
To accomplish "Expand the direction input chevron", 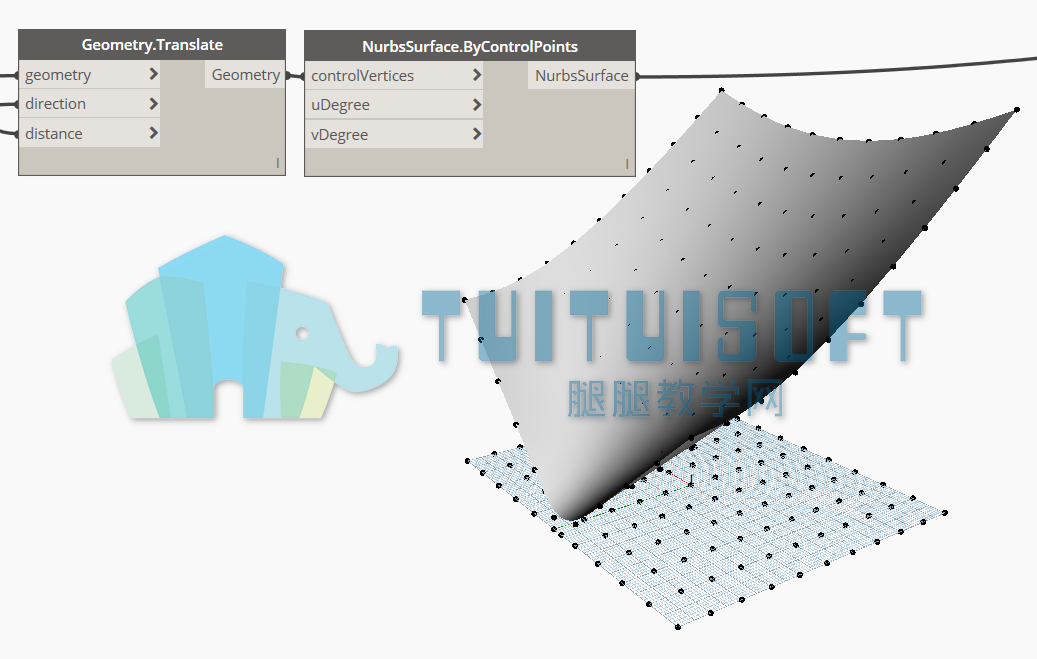I will tap(153, 104).
